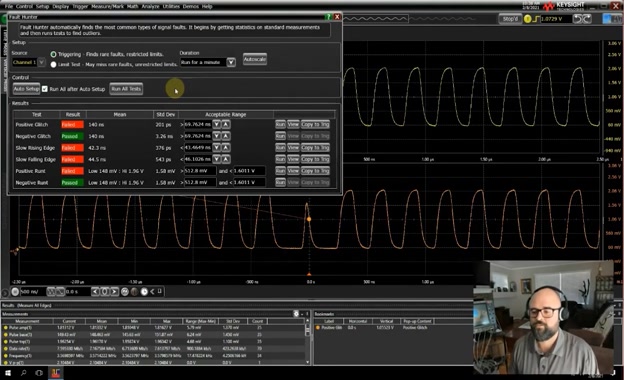Click the green Passed result for Negative Glitch
The height and width of the screenshot is (380, 624).
click(x=72, y=136)
